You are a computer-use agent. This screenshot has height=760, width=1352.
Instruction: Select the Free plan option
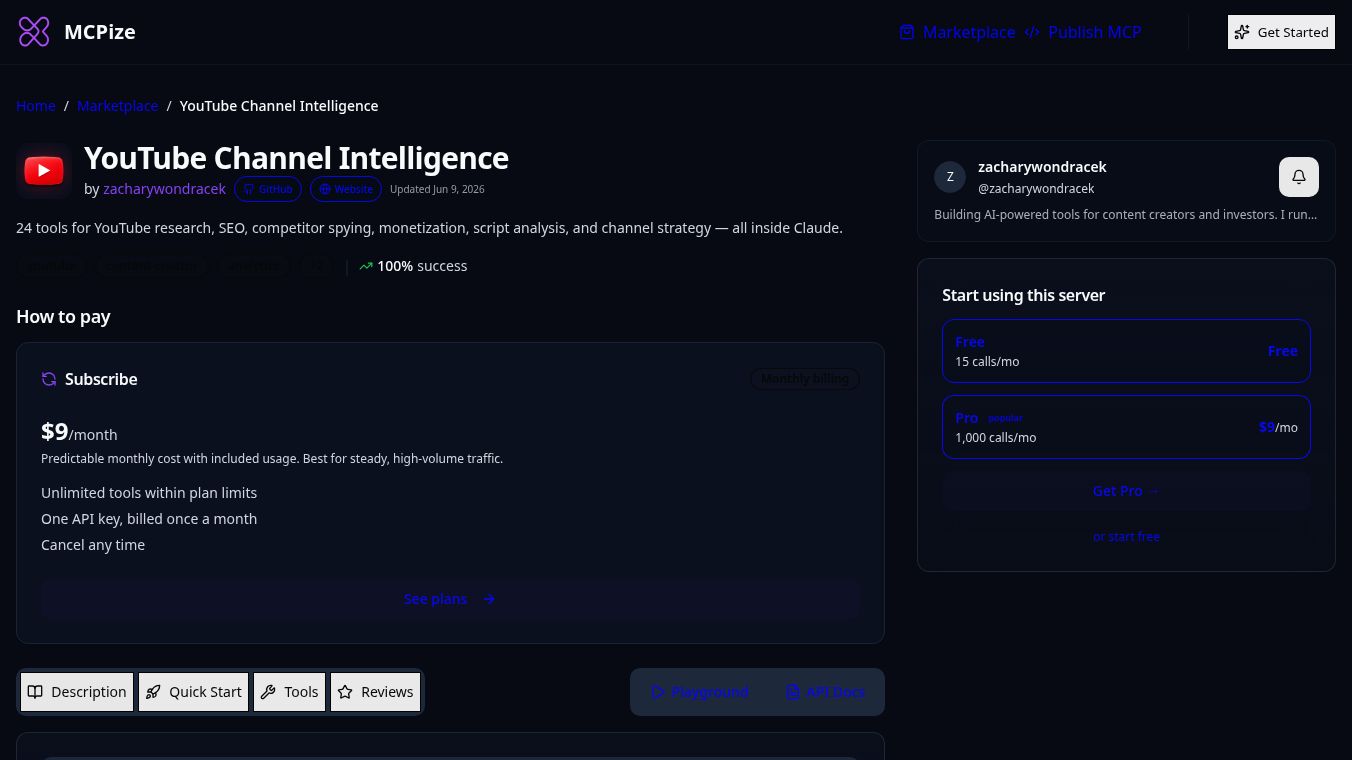[x=1126, y=351]
